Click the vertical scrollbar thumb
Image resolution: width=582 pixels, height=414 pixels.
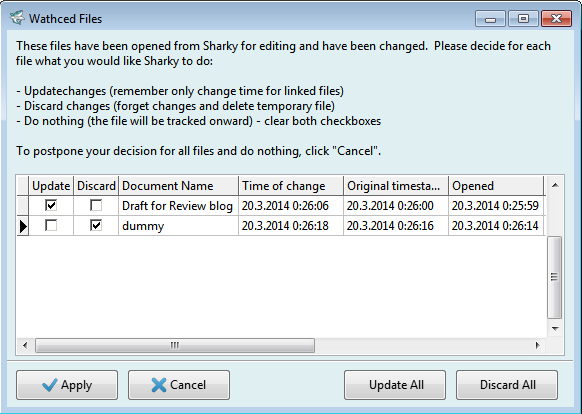pyautogui.click(x=555, y=277)
